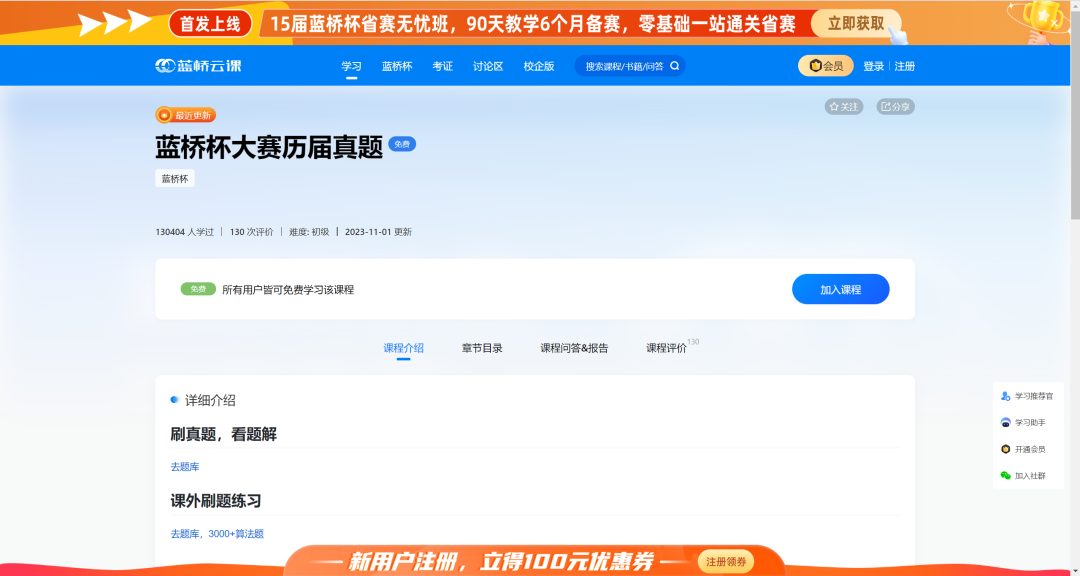Click the 130404 人学过 text
Image resolution: width=1080 pixels, height=576 pixels.
pos(185,232)
